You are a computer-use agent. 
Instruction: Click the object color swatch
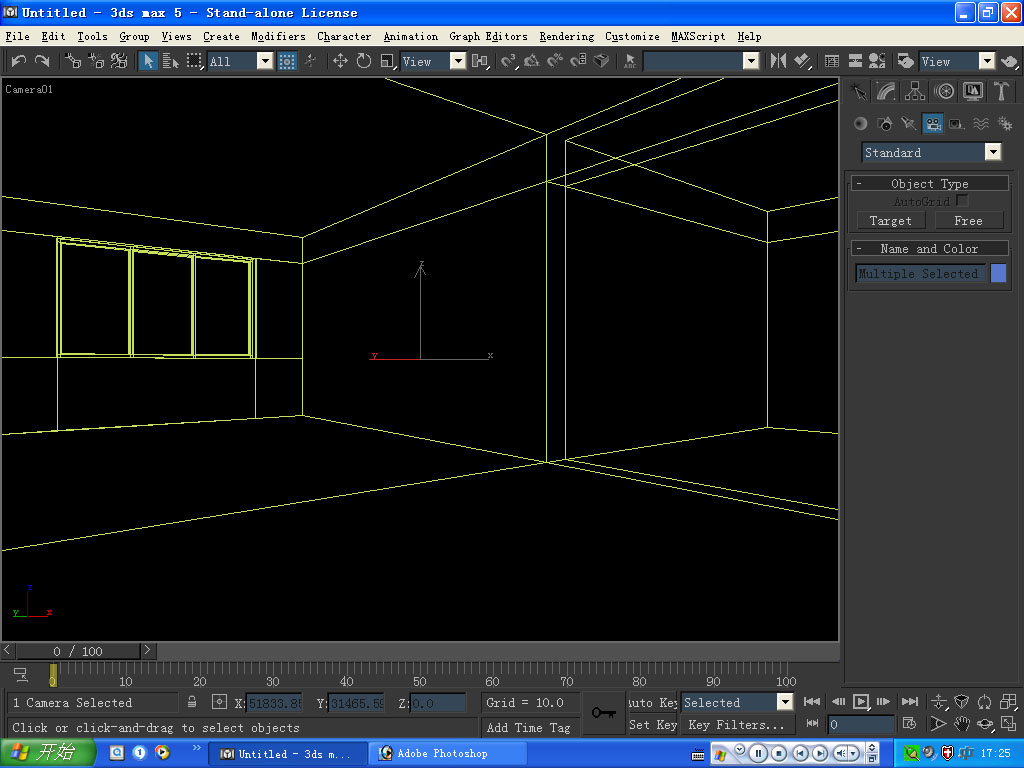pos(999,273)
